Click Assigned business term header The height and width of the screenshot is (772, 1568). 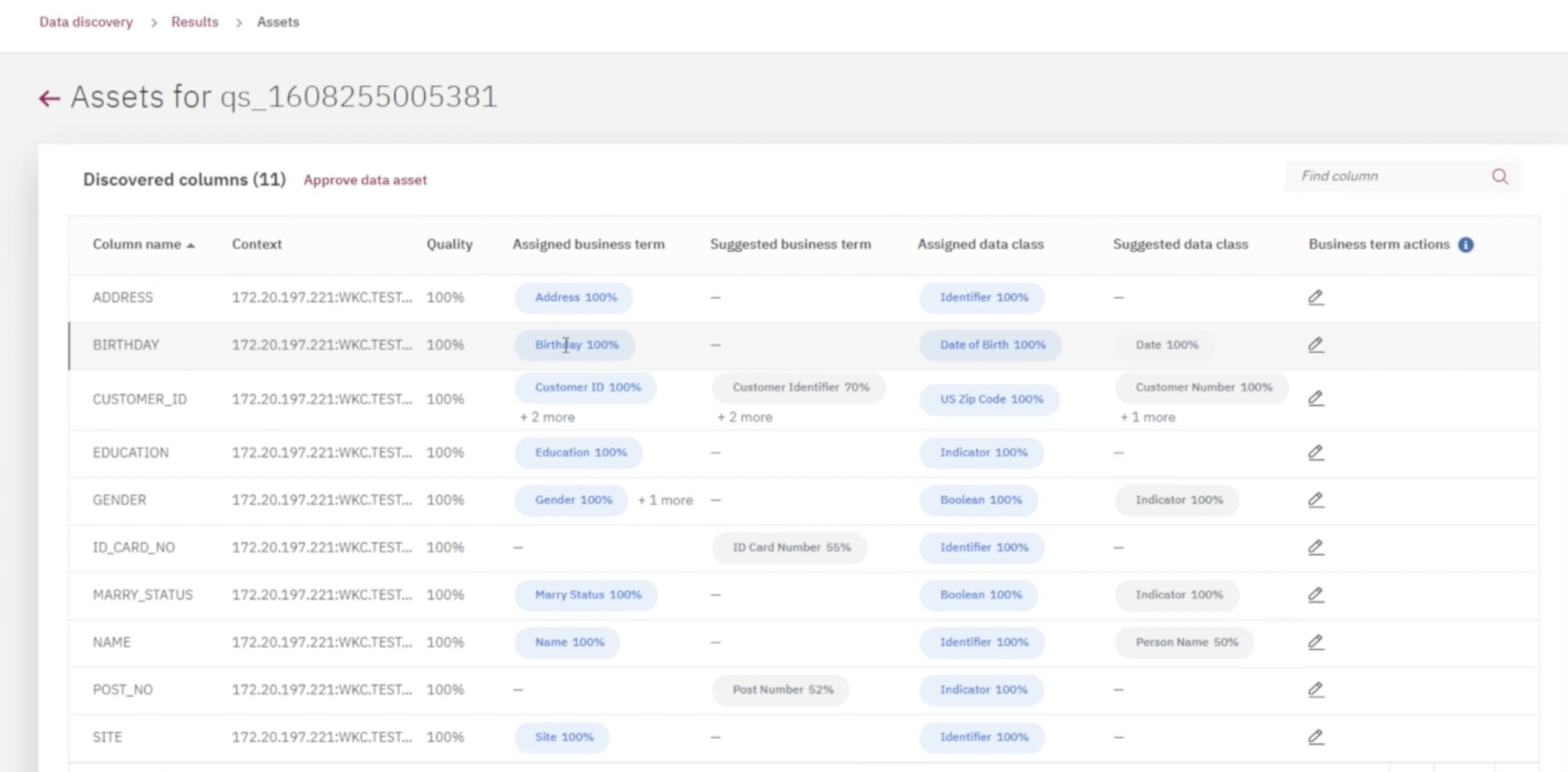pos(589,245)
